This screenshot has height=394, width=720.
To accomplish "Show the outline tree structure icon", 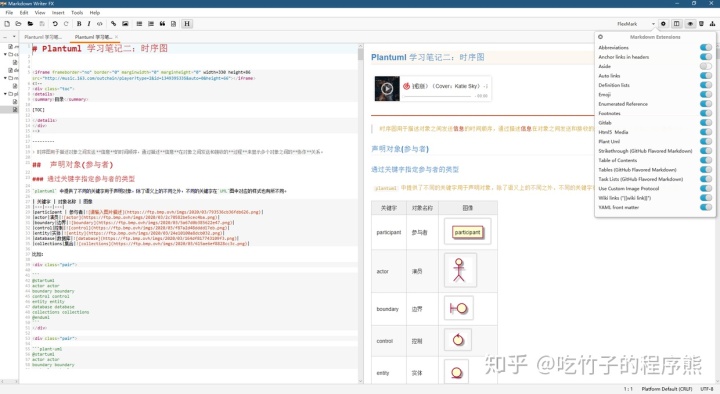I will click(712, 24).
